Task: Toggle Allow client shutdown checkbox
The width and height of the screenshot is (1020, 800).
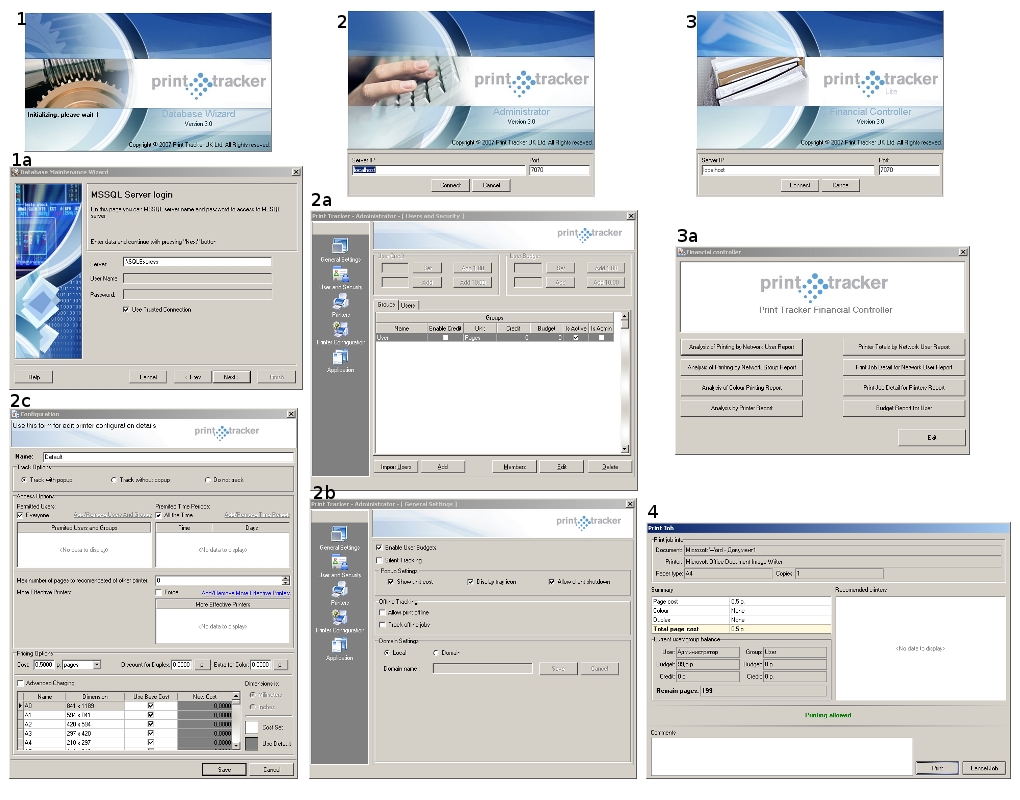Action: [551, 581]
